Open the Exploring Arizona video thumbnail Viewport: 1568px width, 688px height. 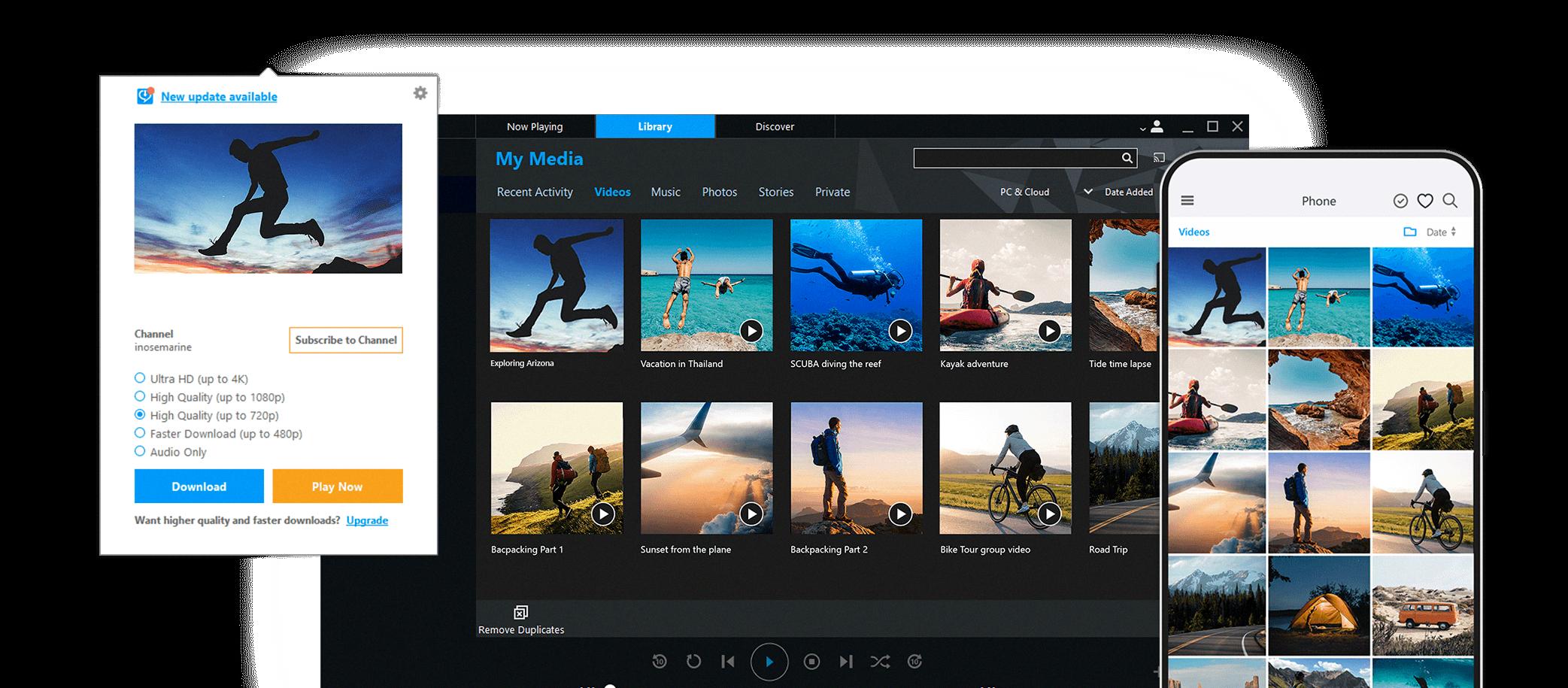557,286
